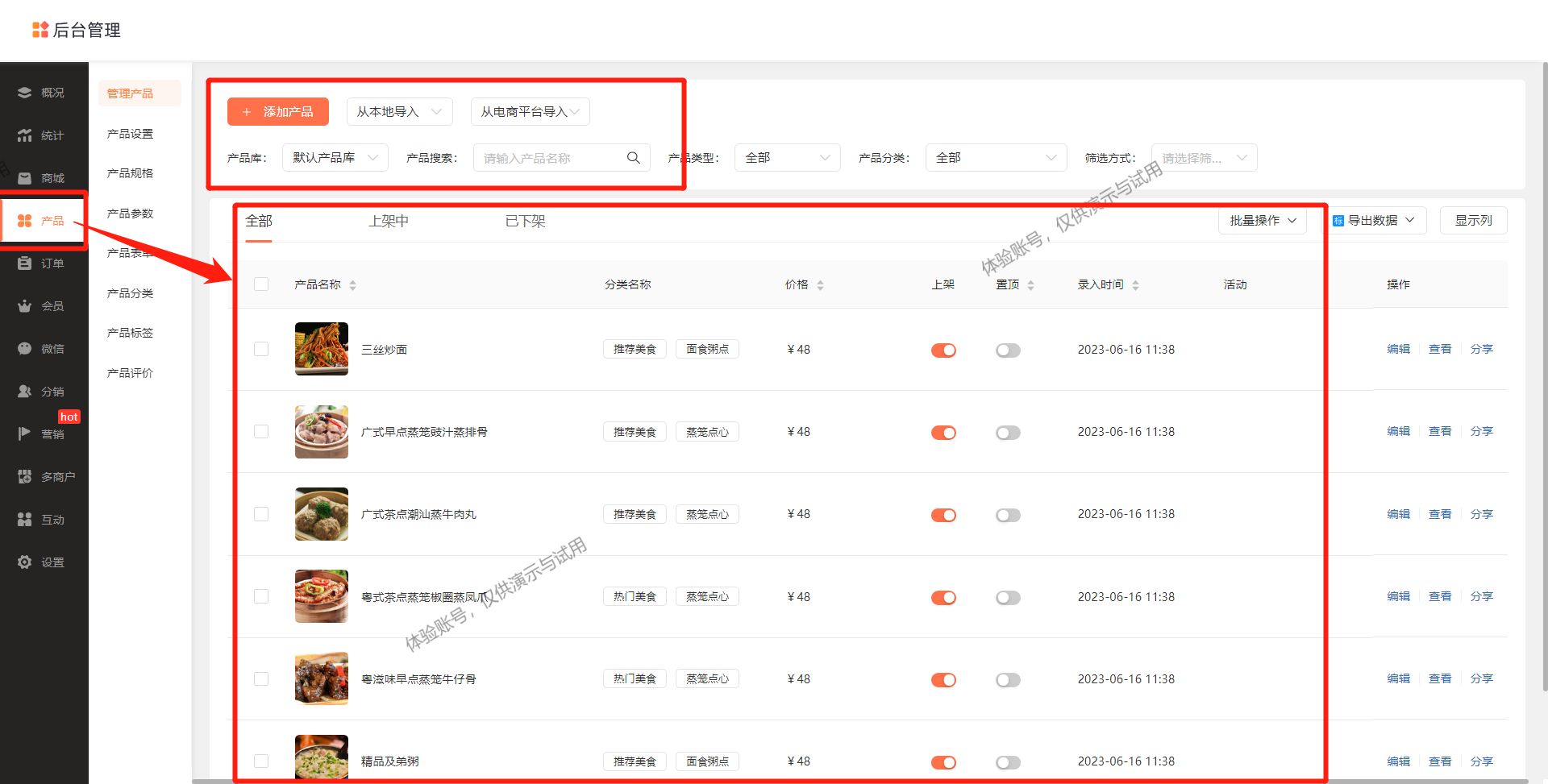Viewport: 1548px width, 784px height.
Task: Sort by 置顶 column arrows
Action: pos(1030,285)
